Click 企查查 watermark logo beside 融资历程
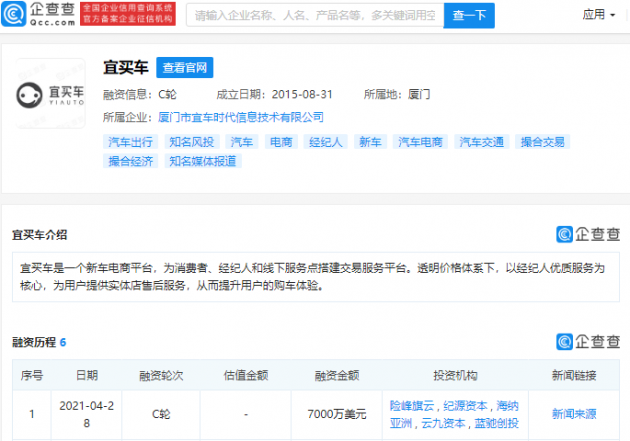The height and width of the screenshot is (441, 630). 587,342
